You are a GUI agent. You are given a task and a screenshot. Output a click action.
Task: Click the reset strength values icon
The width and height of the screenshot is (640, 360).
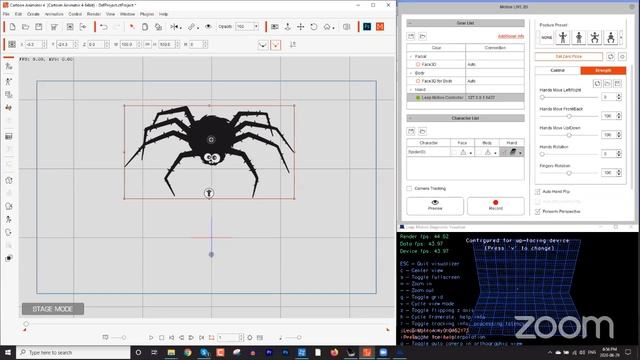coord(597,83)
